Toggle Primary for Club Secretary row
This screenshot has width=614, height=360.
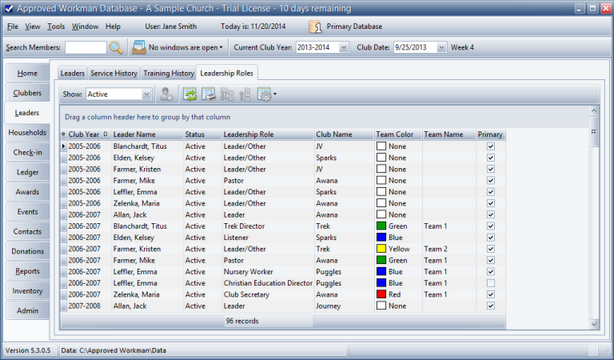[x=491, y=294]
